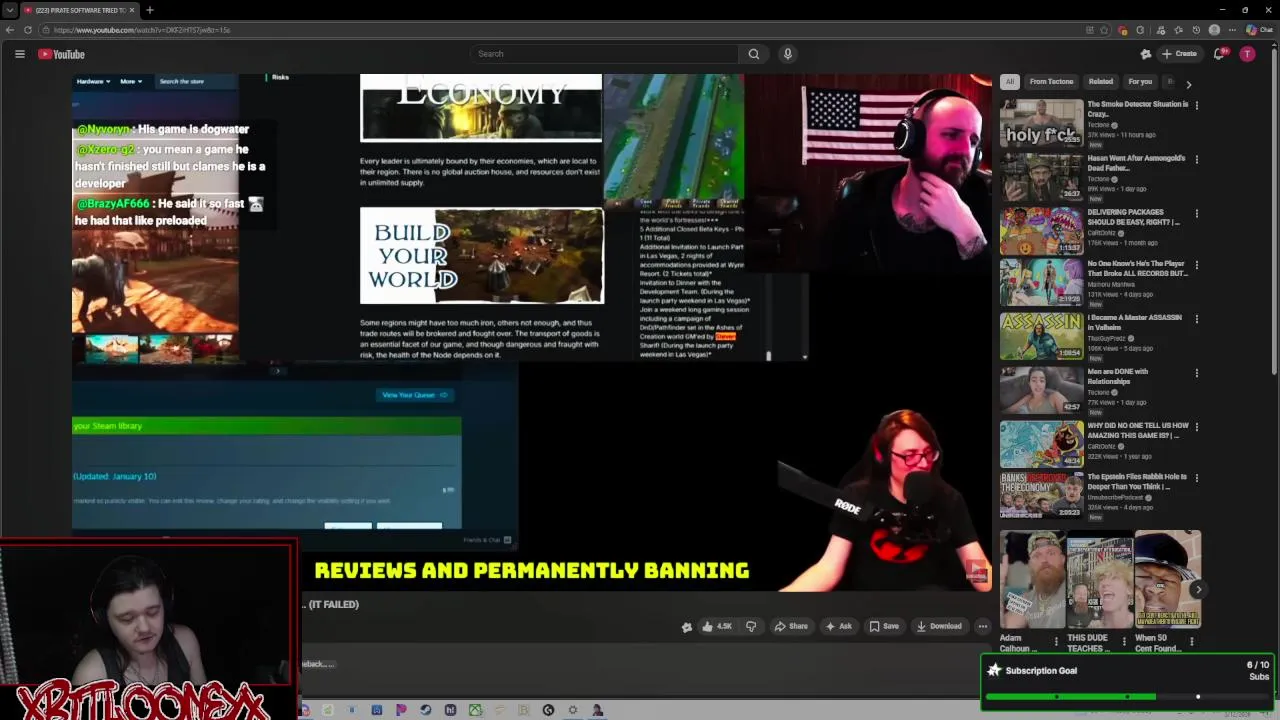This screenshot has width=1280, height=720.
Task: Open Steam from the taskbar
Action: tap(425, 710)
